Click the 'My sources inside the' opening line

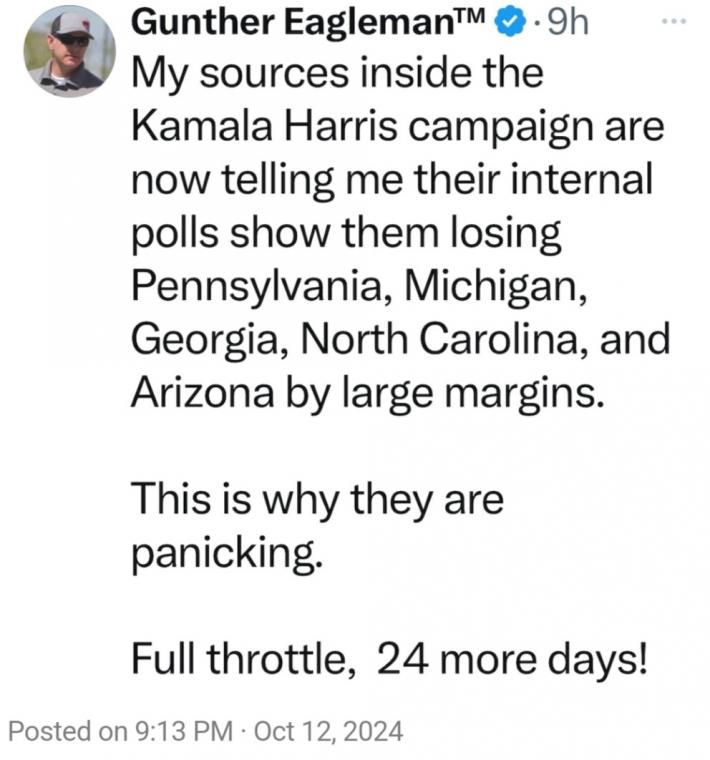tap(337, 74)
